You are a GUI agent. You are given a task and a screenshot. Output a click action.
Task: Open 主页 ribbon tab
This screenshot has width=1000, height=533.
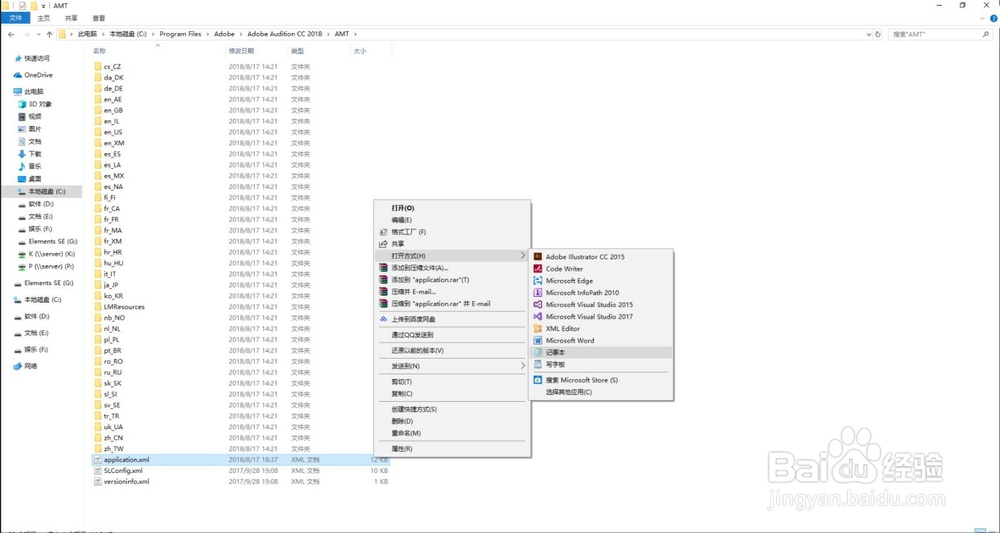tap(44, 18)
